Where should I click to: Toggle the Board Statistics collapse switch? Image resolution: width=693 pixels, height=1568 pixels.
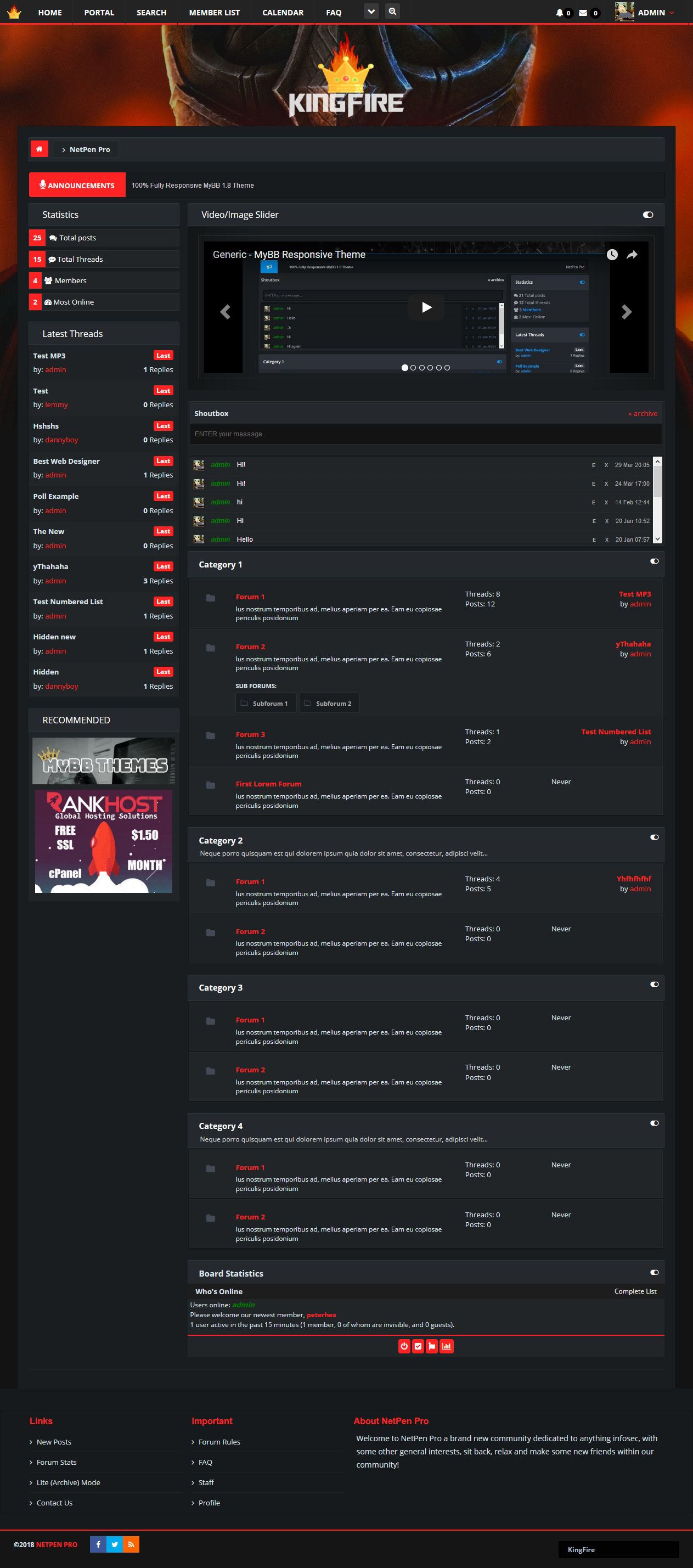click(654, 1272)
